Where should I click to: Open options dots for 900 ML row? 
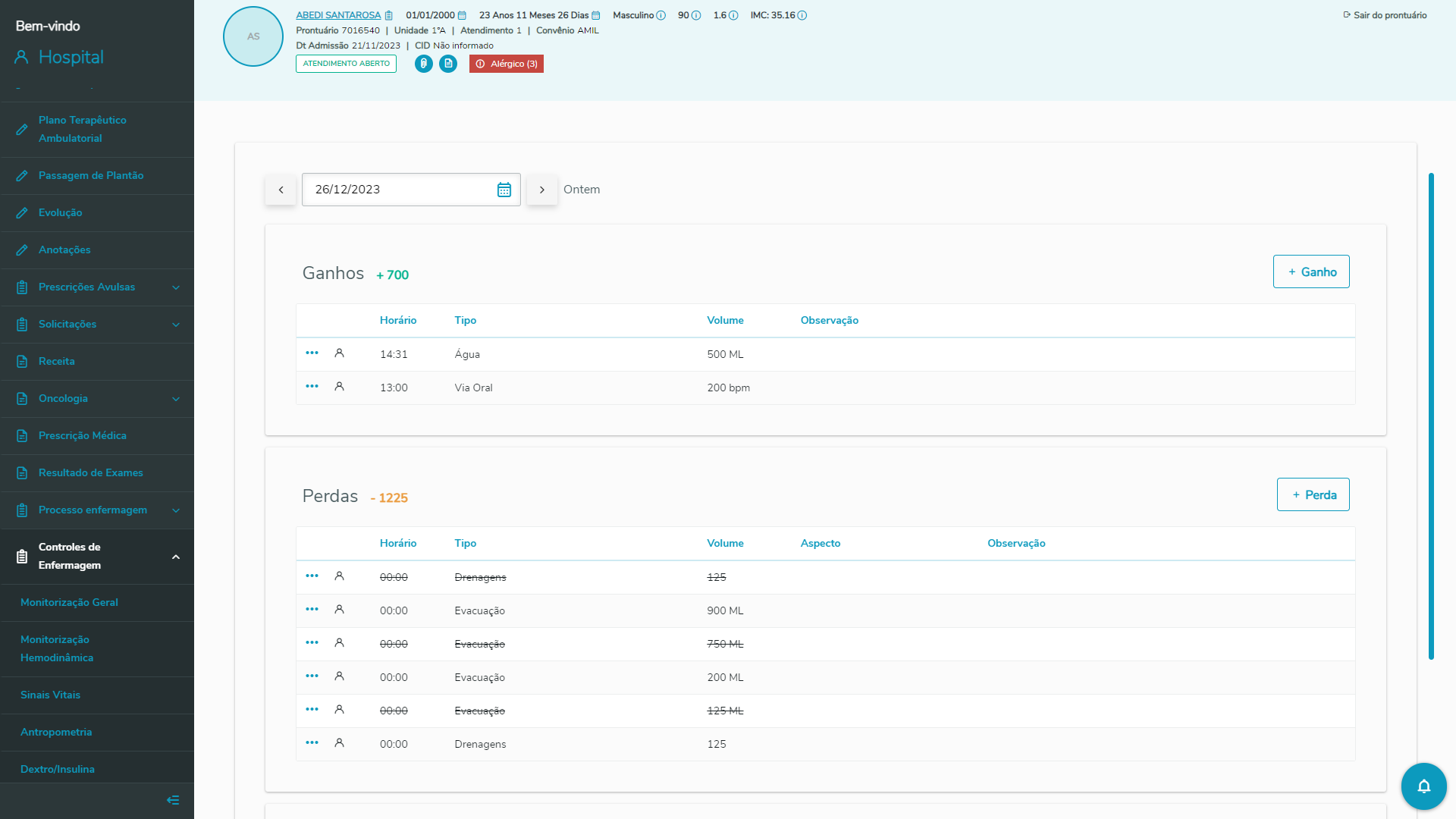[312, 610]
